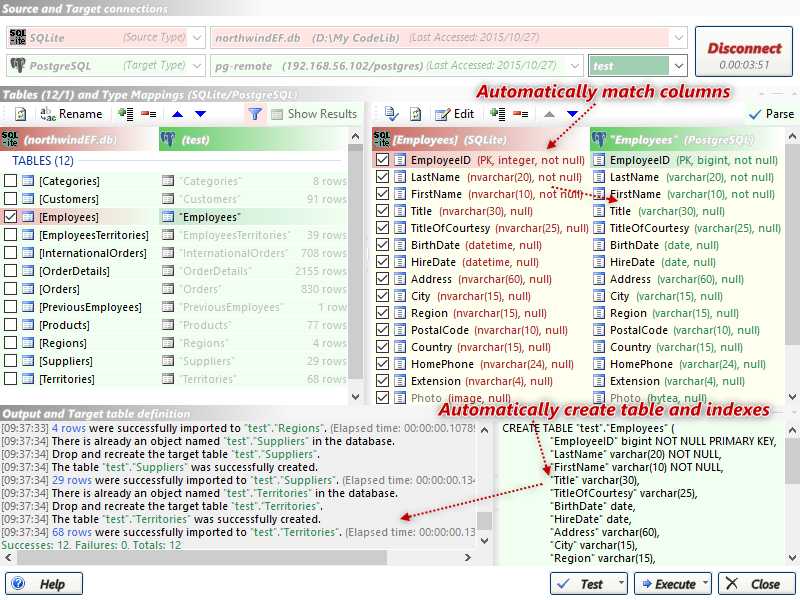This screenshot has height=600, width=800.
Task: Click the import columns icon in the mapping toolbar
Action: [391, 114]
